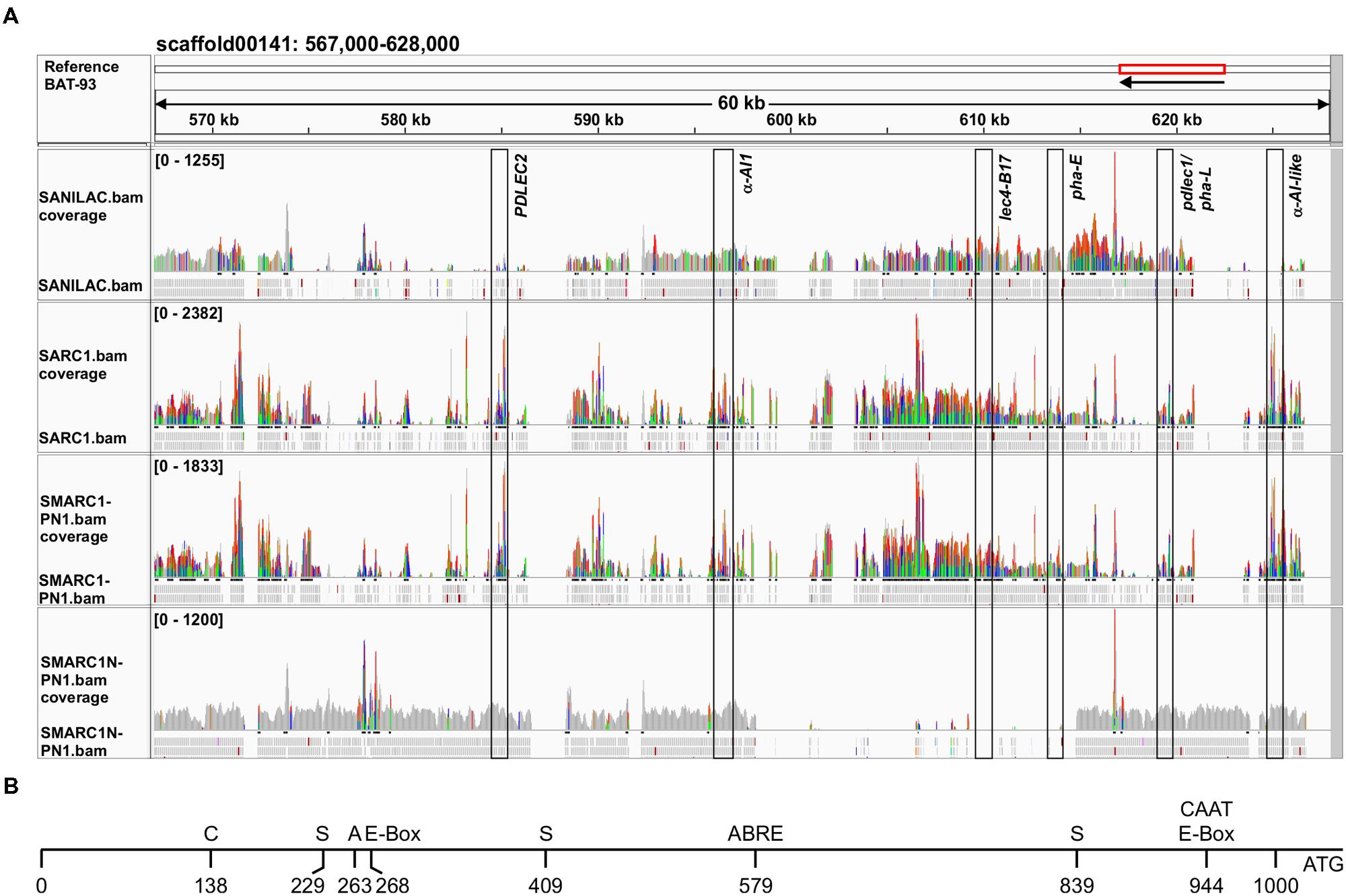Click the ATG label at promoter end

coord(1322,864)
